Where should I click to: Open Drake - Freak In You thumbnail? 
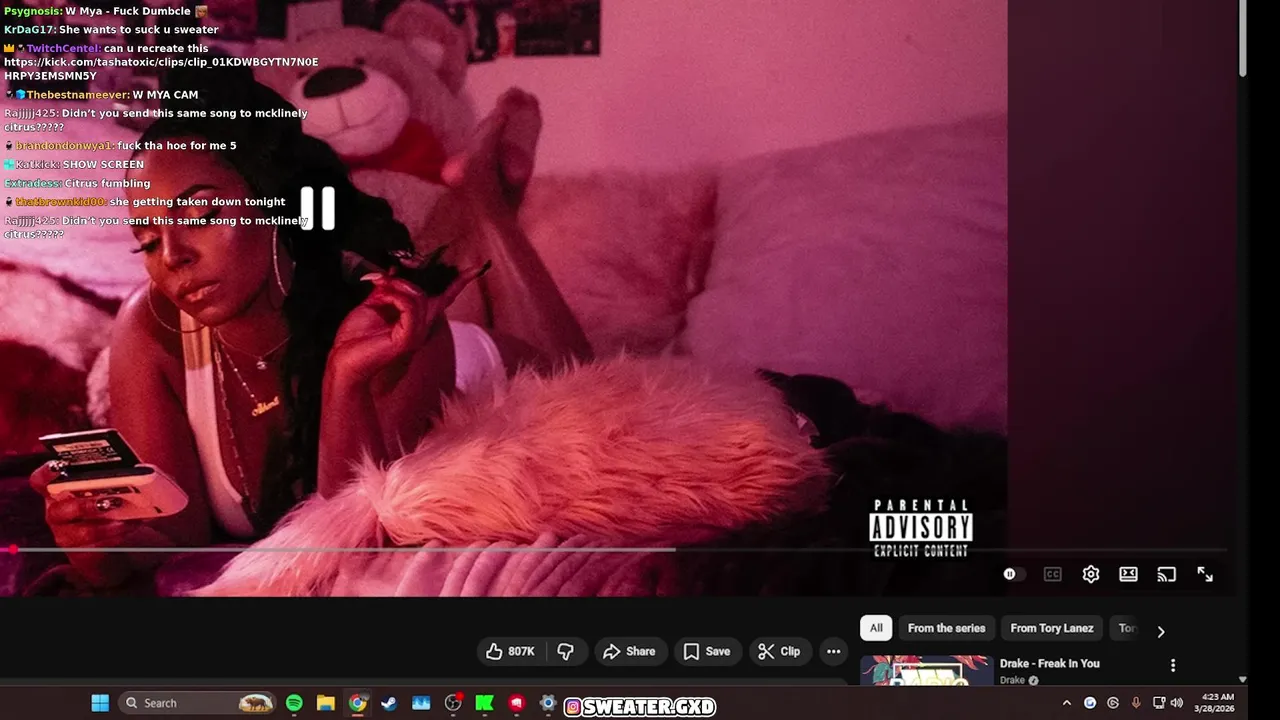[926, 670]
